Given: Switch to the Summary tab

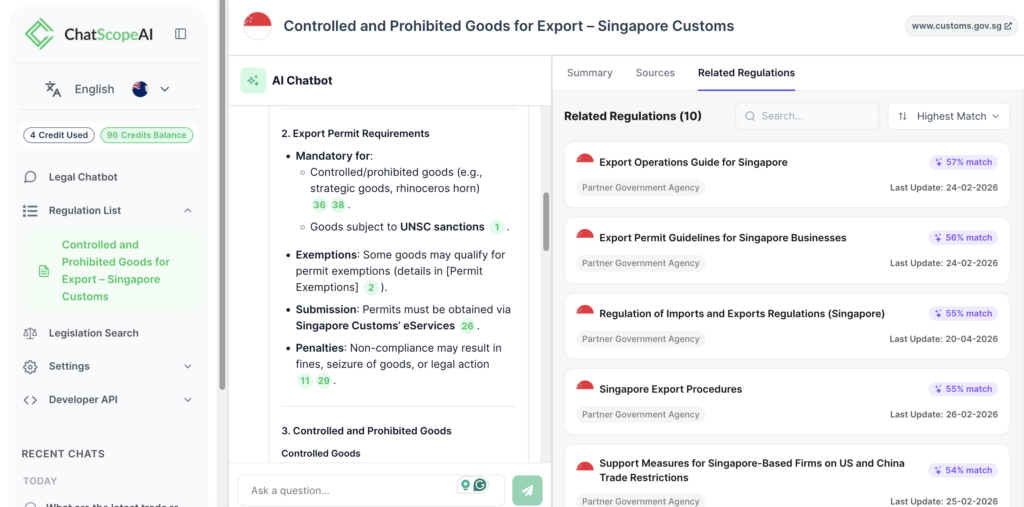Looking at the screenshot, I should coord(590,73).
